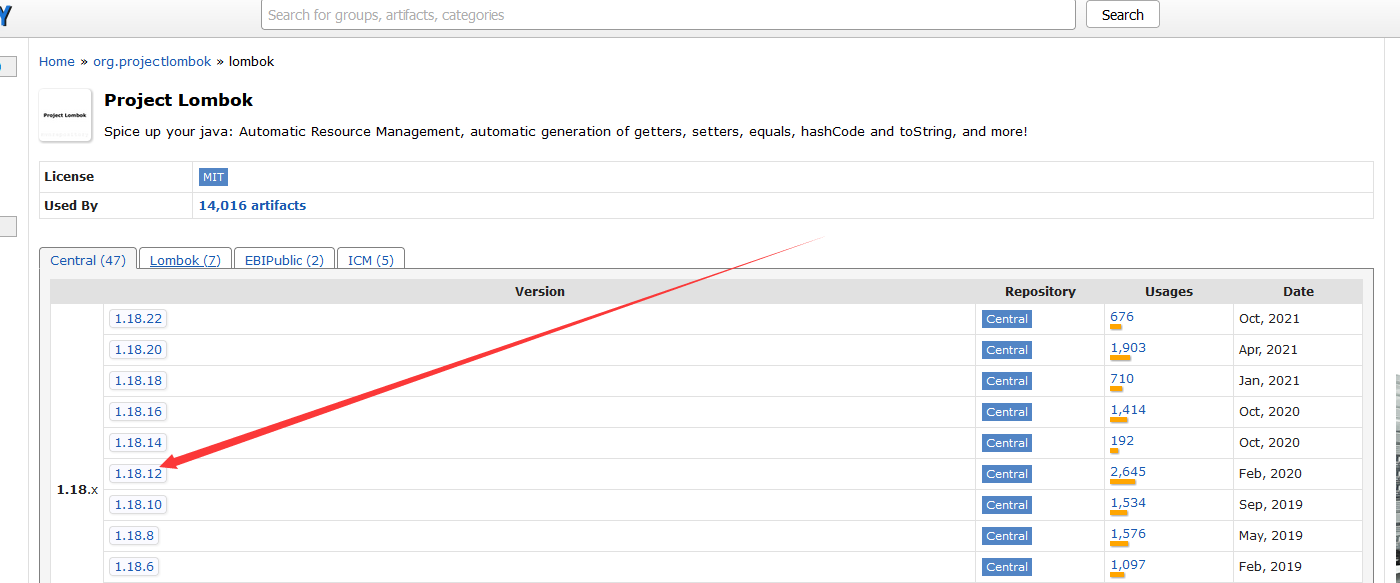
Task: Open the 1,534 usages link
Action: (x=1128, y=503)
